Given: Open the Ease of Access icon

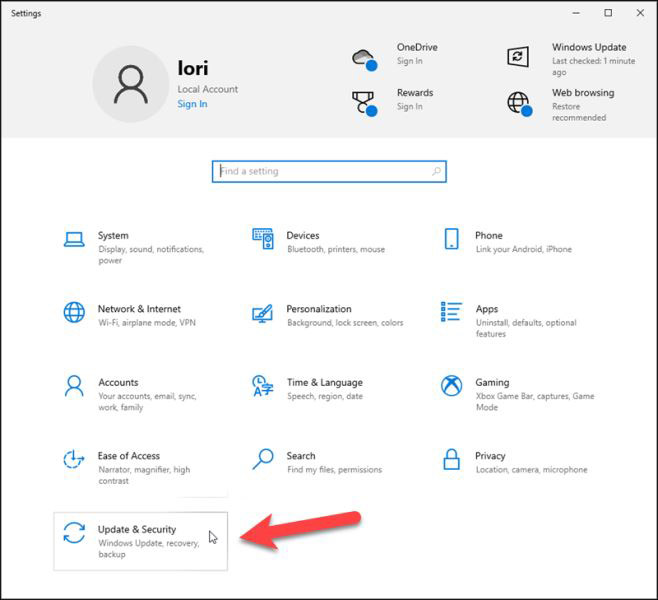Looking at the screenshot, I should (x=74, y=459).
